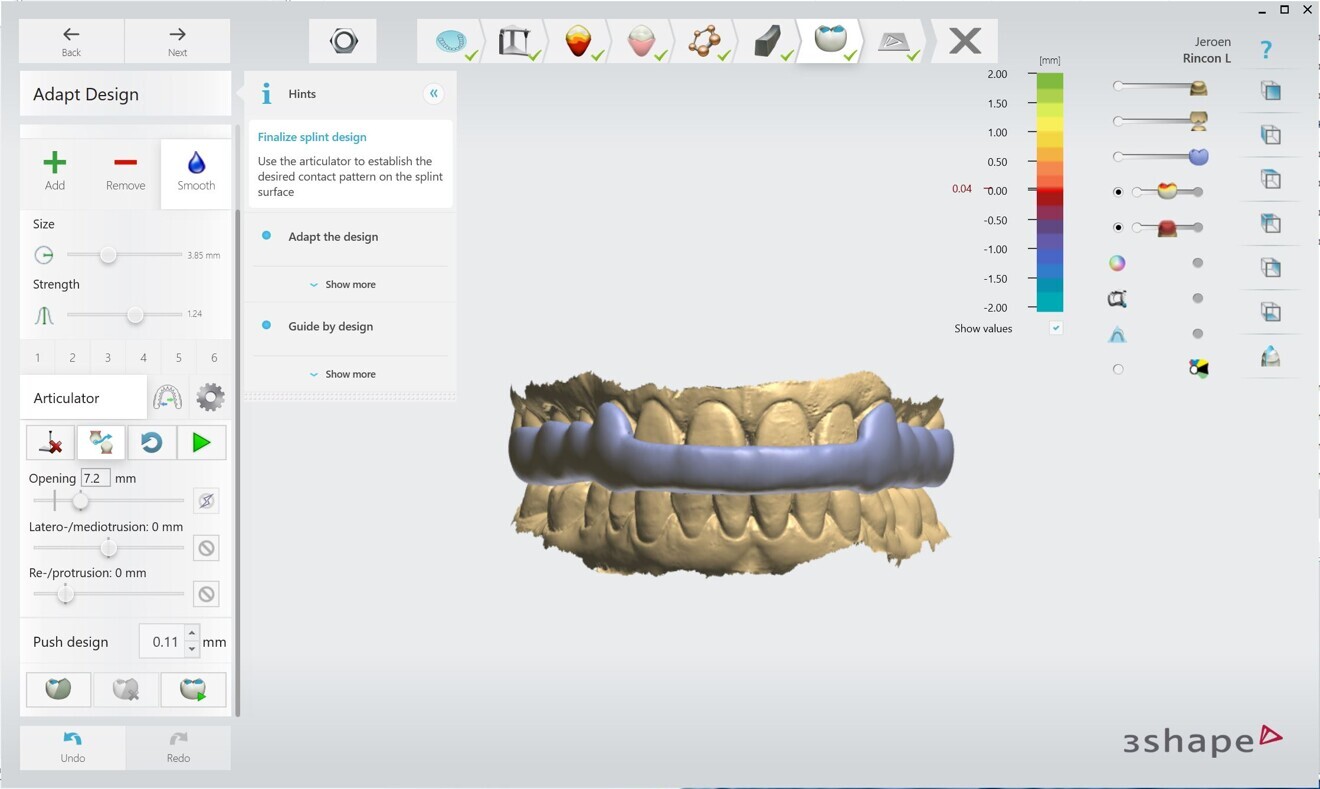Click Undo button
This screenshot has height=789, width=1320.
tap(73, 747)
